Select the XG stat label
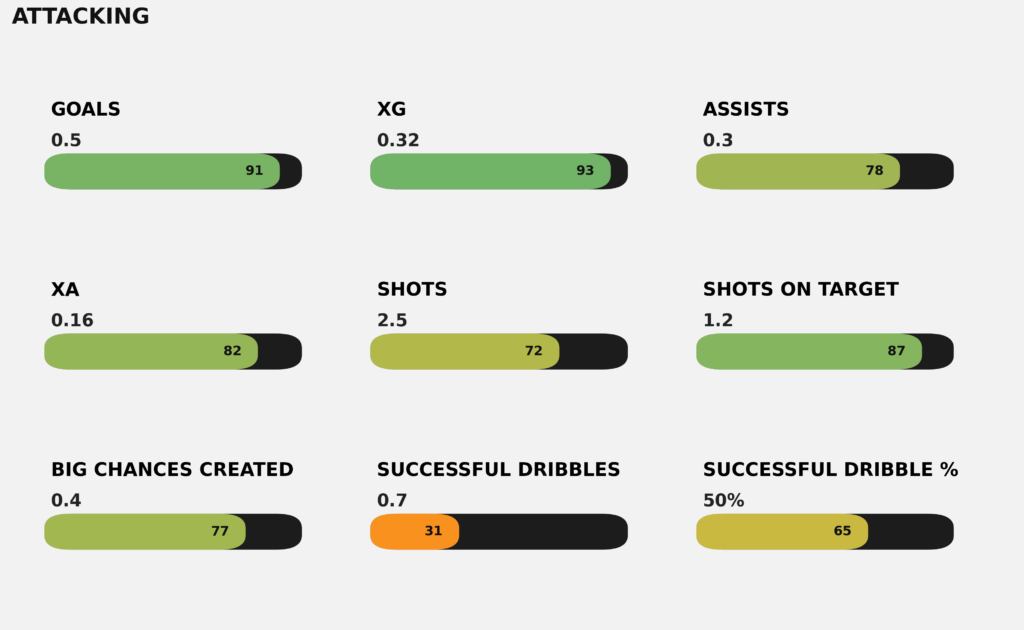Screen dimensions: 1024x630 pyautogui.click(x=391, y=110)
